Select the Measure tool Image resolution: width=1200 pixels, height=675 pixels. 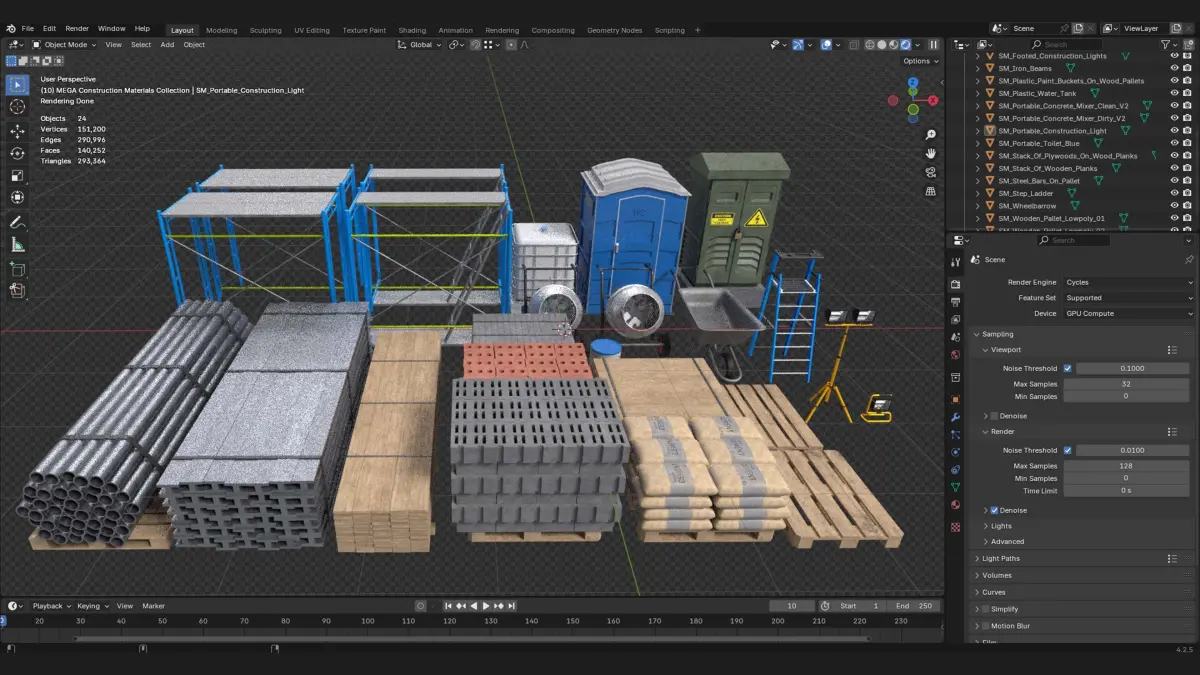pyautogui.click(x=17, y=245)
